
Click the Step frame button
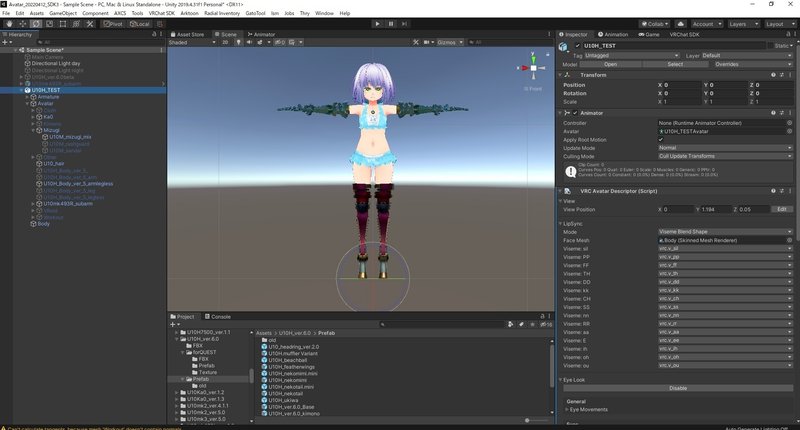404,24
